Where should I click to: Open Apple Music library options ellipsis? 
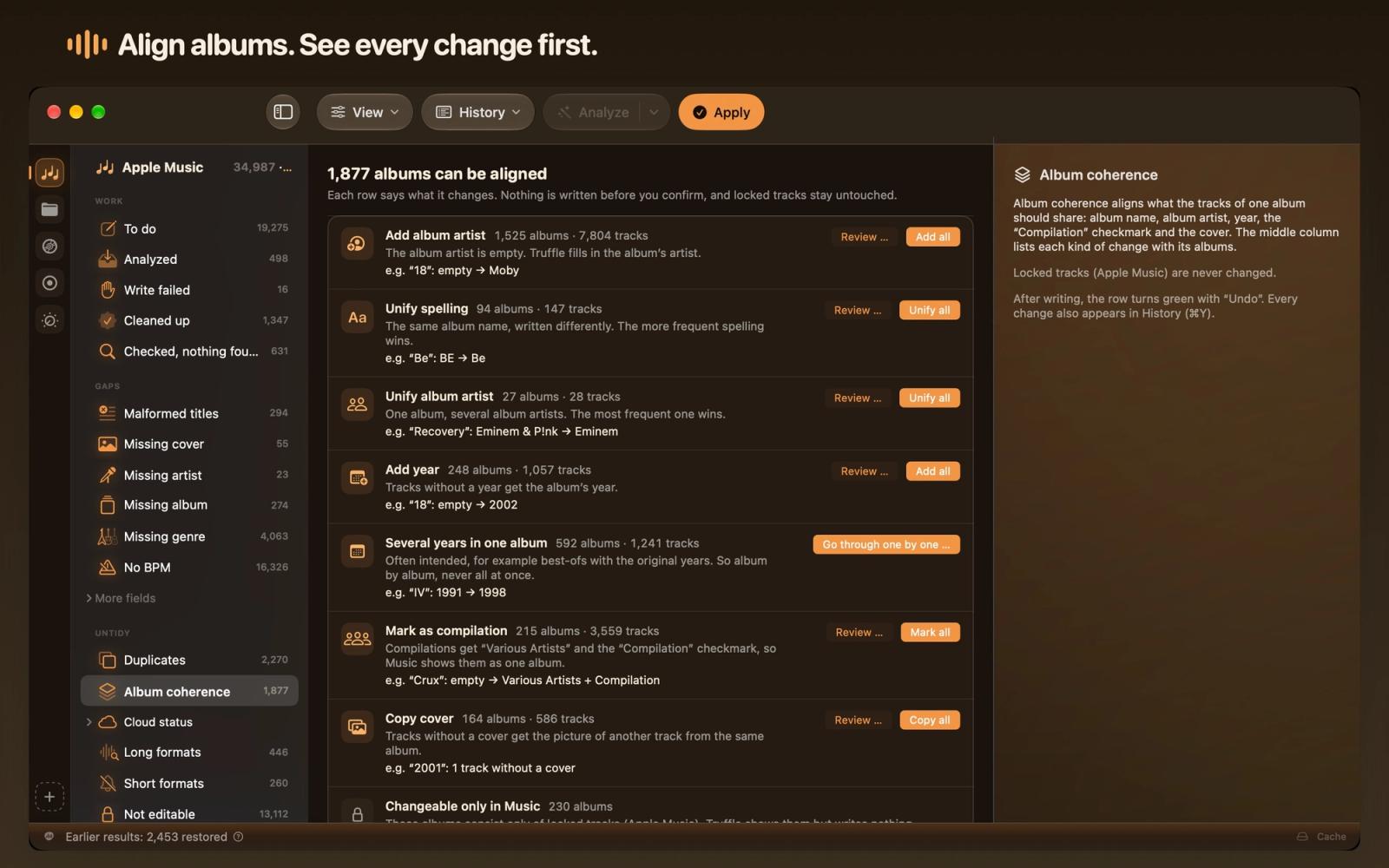click(x=286, y=168)
